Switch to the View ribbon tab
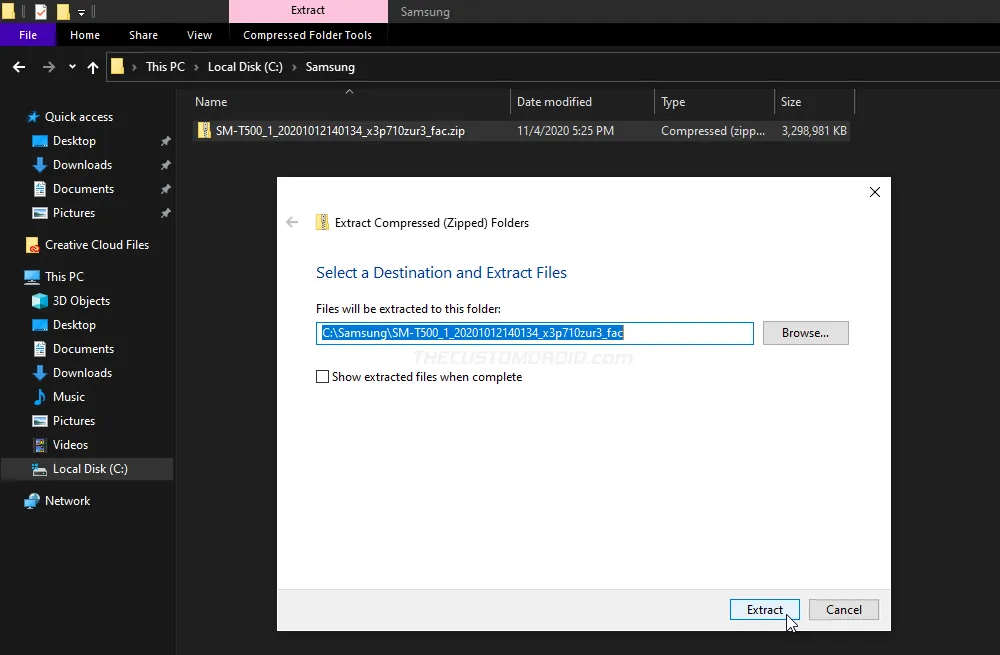This screenshot has width=1000, height=655. [199, 35]
